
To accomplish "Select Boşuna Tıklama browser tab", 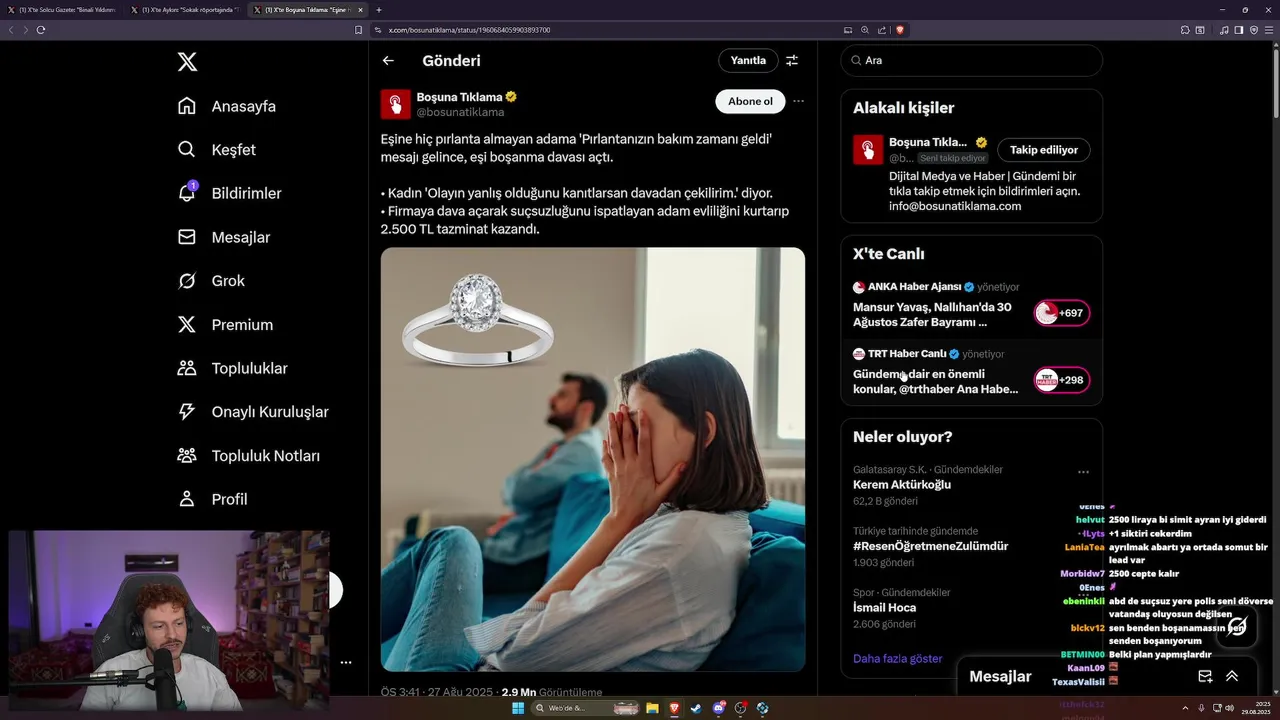I will point(308,10).
